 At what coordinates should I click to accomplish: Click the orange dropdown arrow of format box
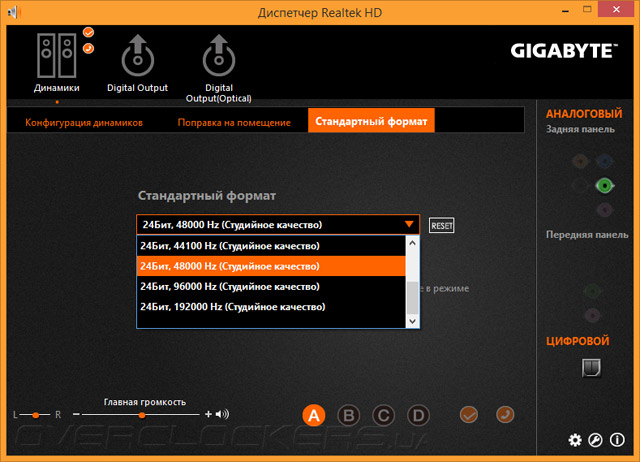click(x=409, y=224)
